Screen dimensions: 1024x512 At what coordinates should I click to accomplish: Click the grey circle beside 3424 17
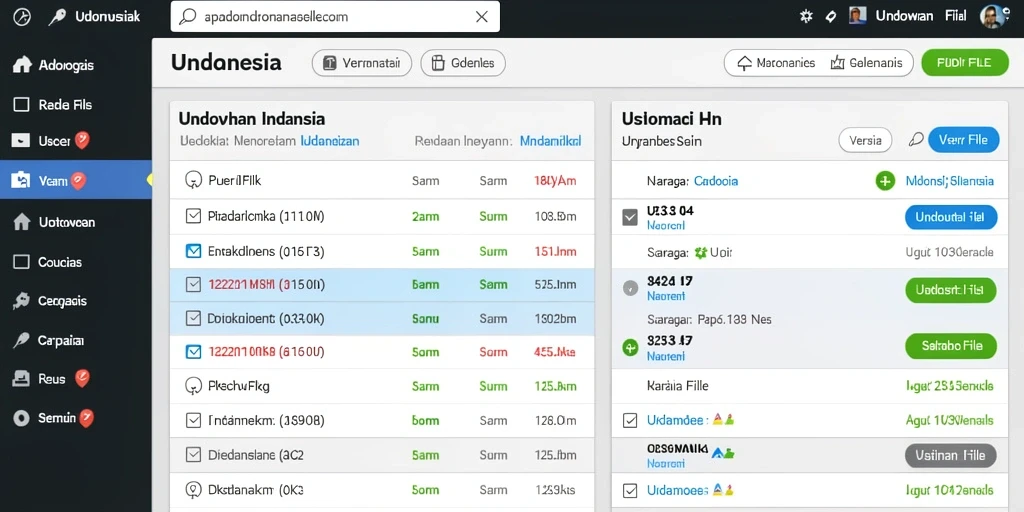[630, 288]
